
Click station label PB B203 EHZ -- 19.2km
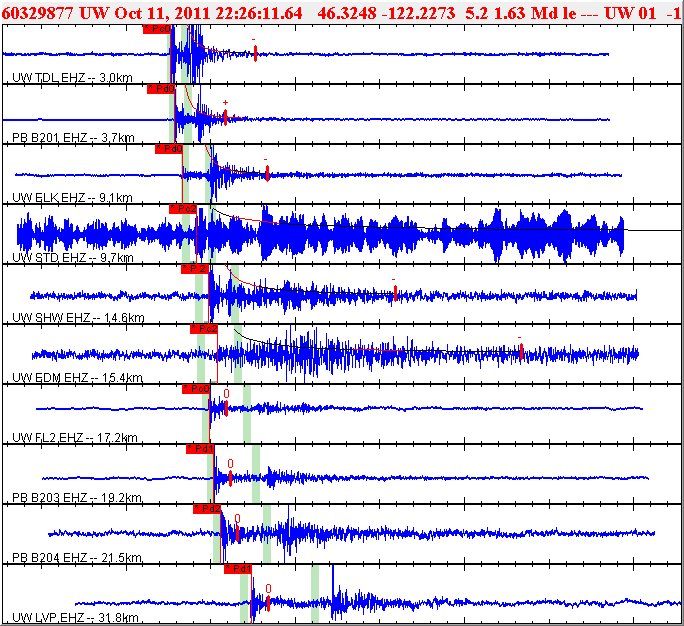pyautogui.click(x=77, y=497)
